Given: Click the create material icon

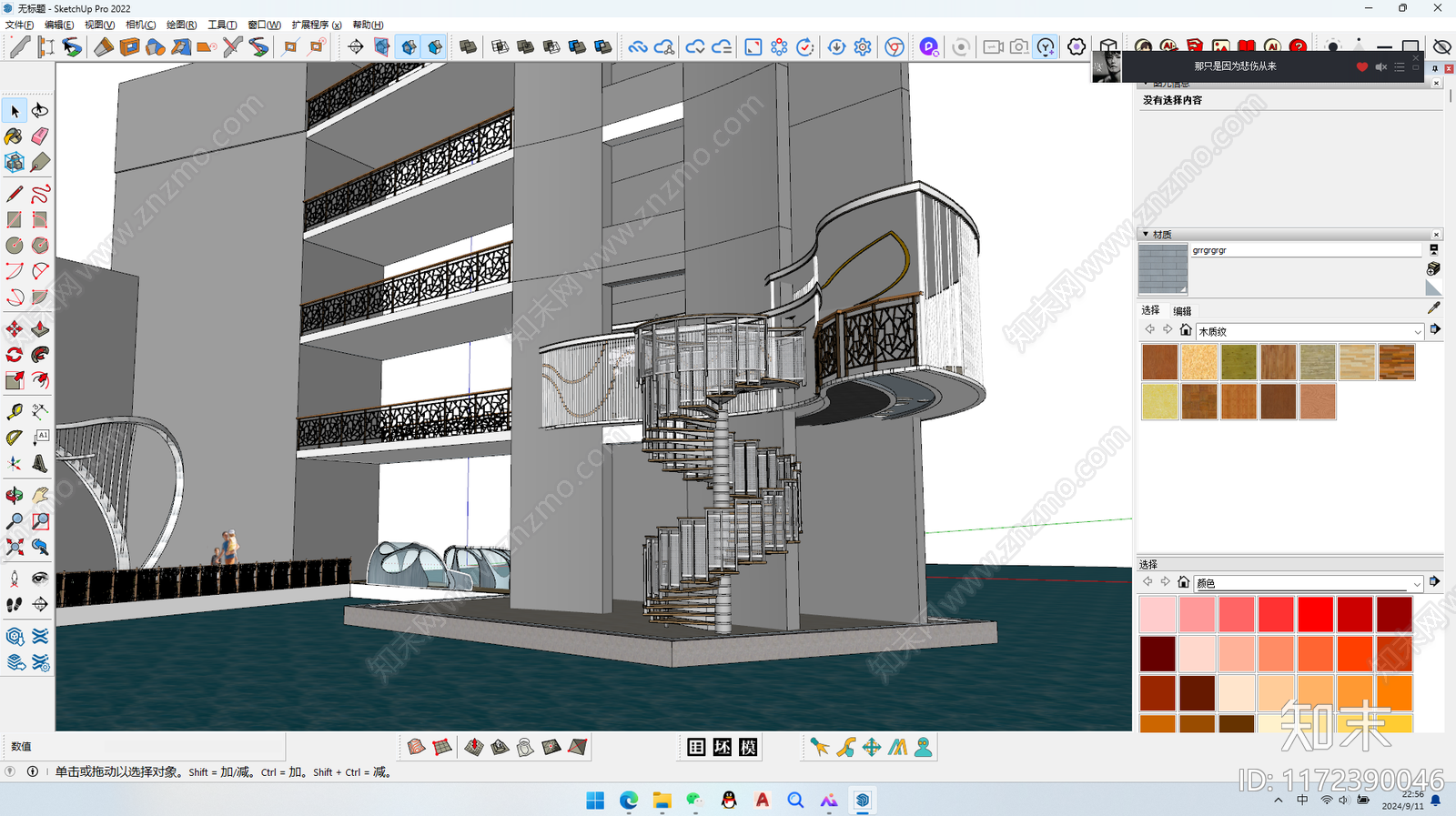Looking at the screenshot, I should (1433, 269).
